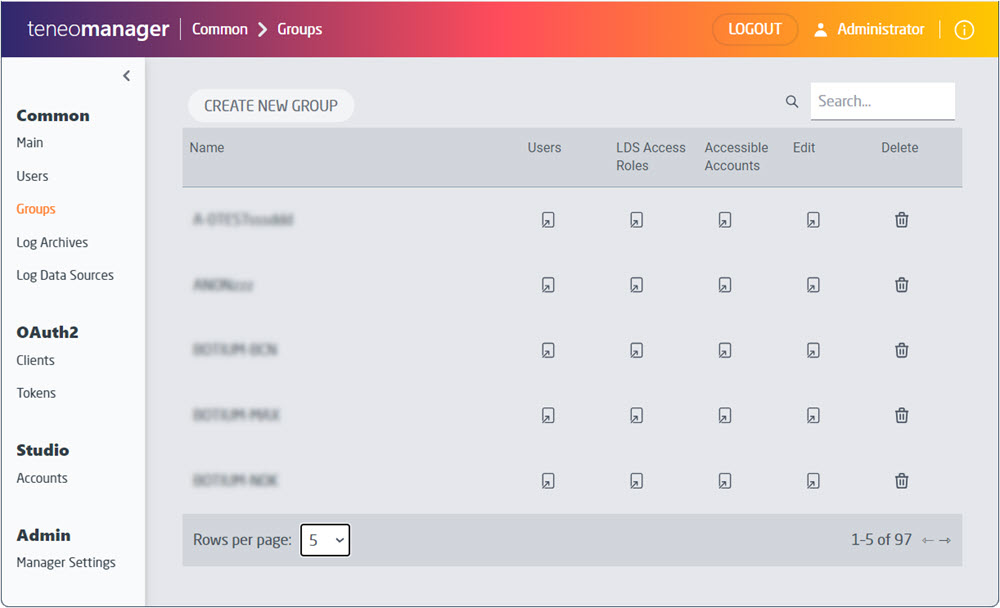1000x608 pixels.
Task: Open Manager Settings under Admin
Action: point(65,562)
